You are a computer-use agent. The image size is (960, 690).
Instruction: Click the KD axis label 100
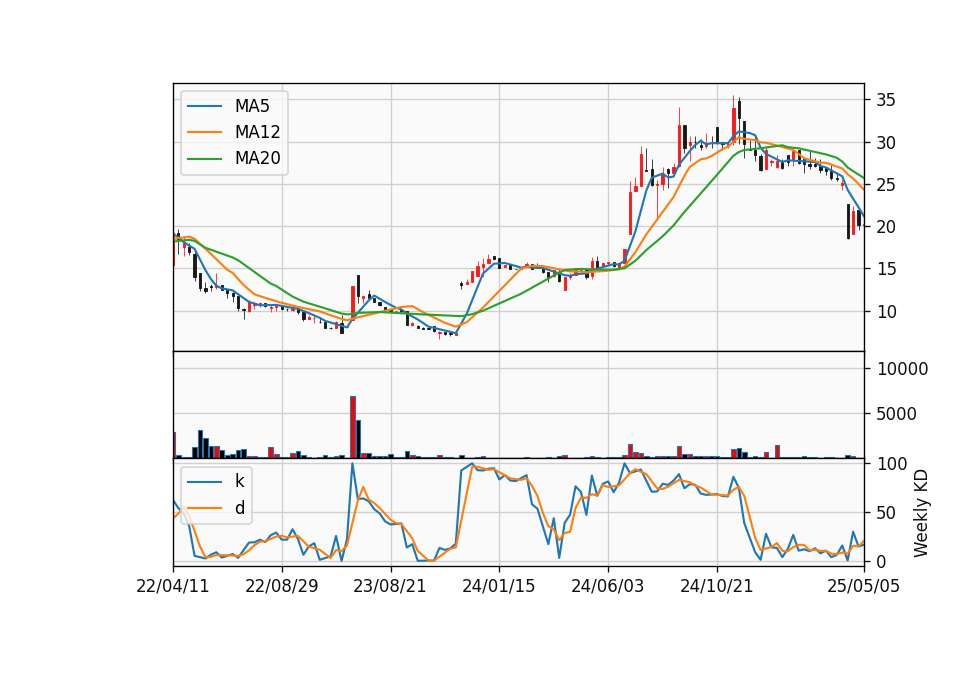pos(892,464)
